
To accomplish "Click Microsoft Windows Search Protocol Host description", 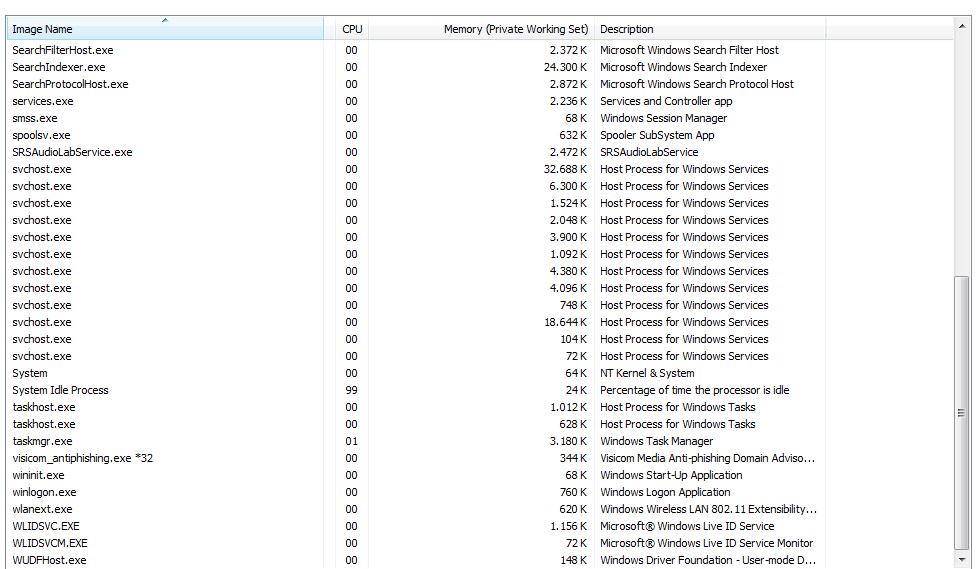I will [697, 84].
